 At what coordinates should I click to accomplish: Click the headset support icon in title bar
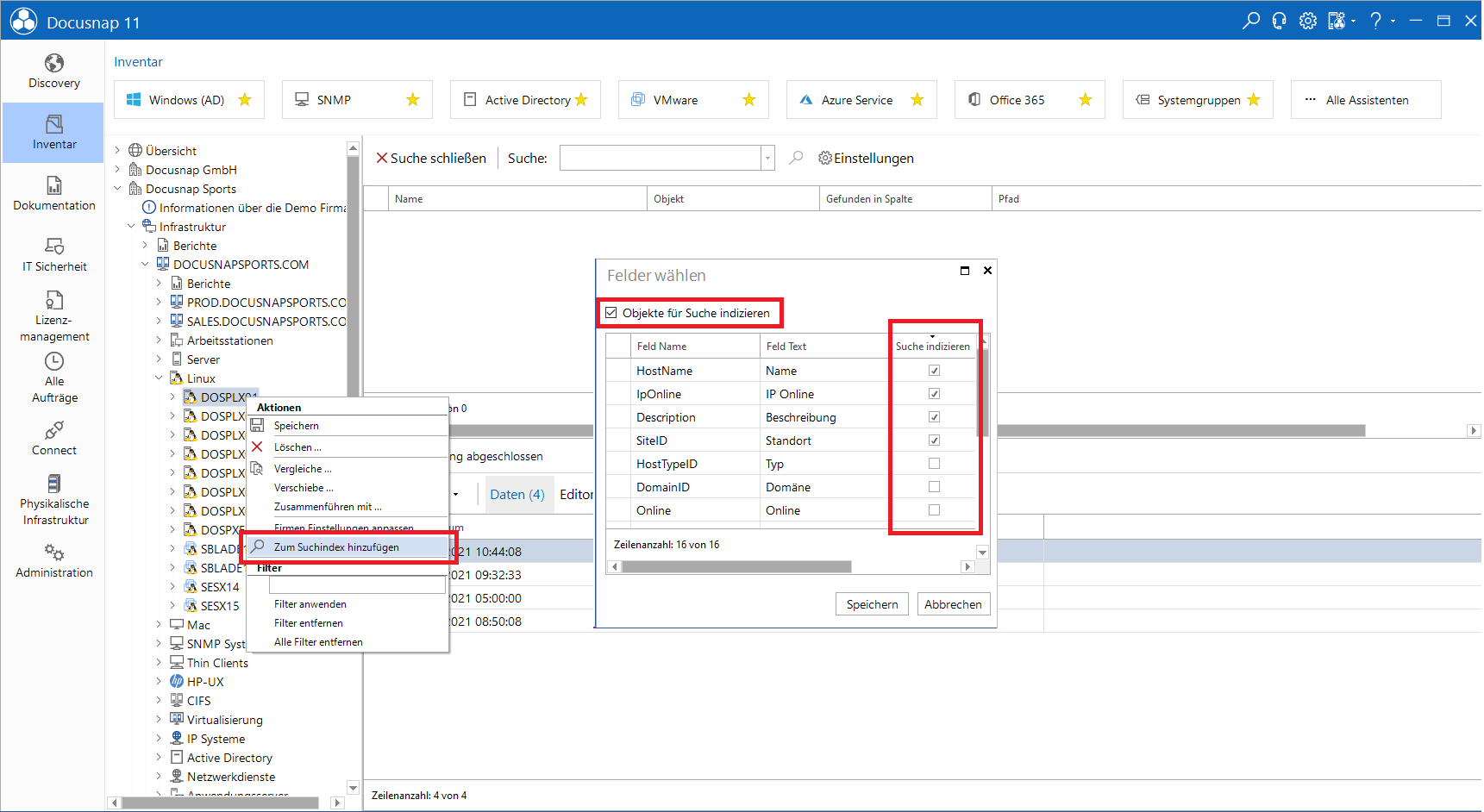click(x=1280, y=21)
